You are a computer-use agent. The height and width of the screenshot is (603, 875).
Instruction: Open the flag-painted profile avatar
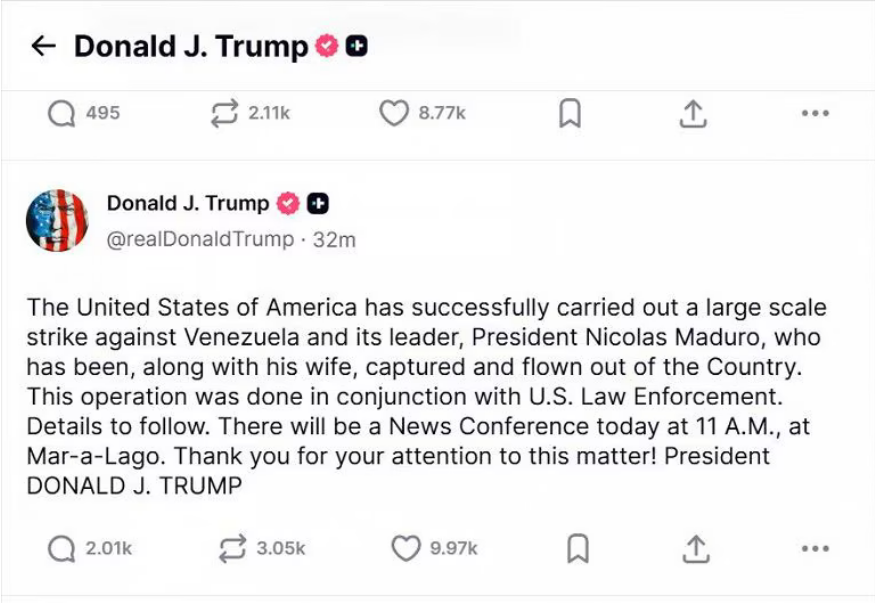point(57,220)
